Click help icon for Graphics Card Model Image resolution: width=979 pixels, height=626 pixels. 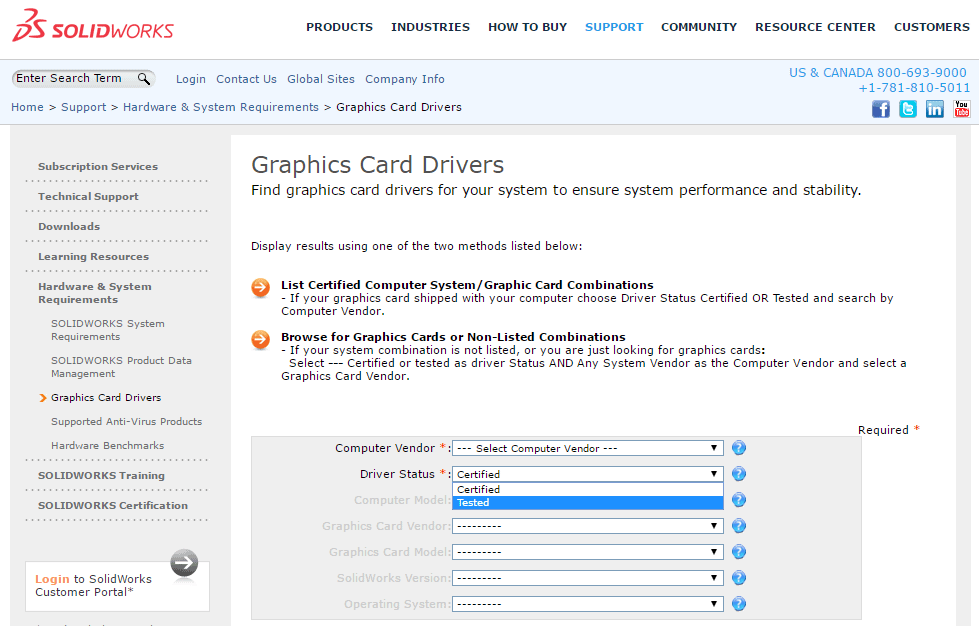(x=739, y=552)
